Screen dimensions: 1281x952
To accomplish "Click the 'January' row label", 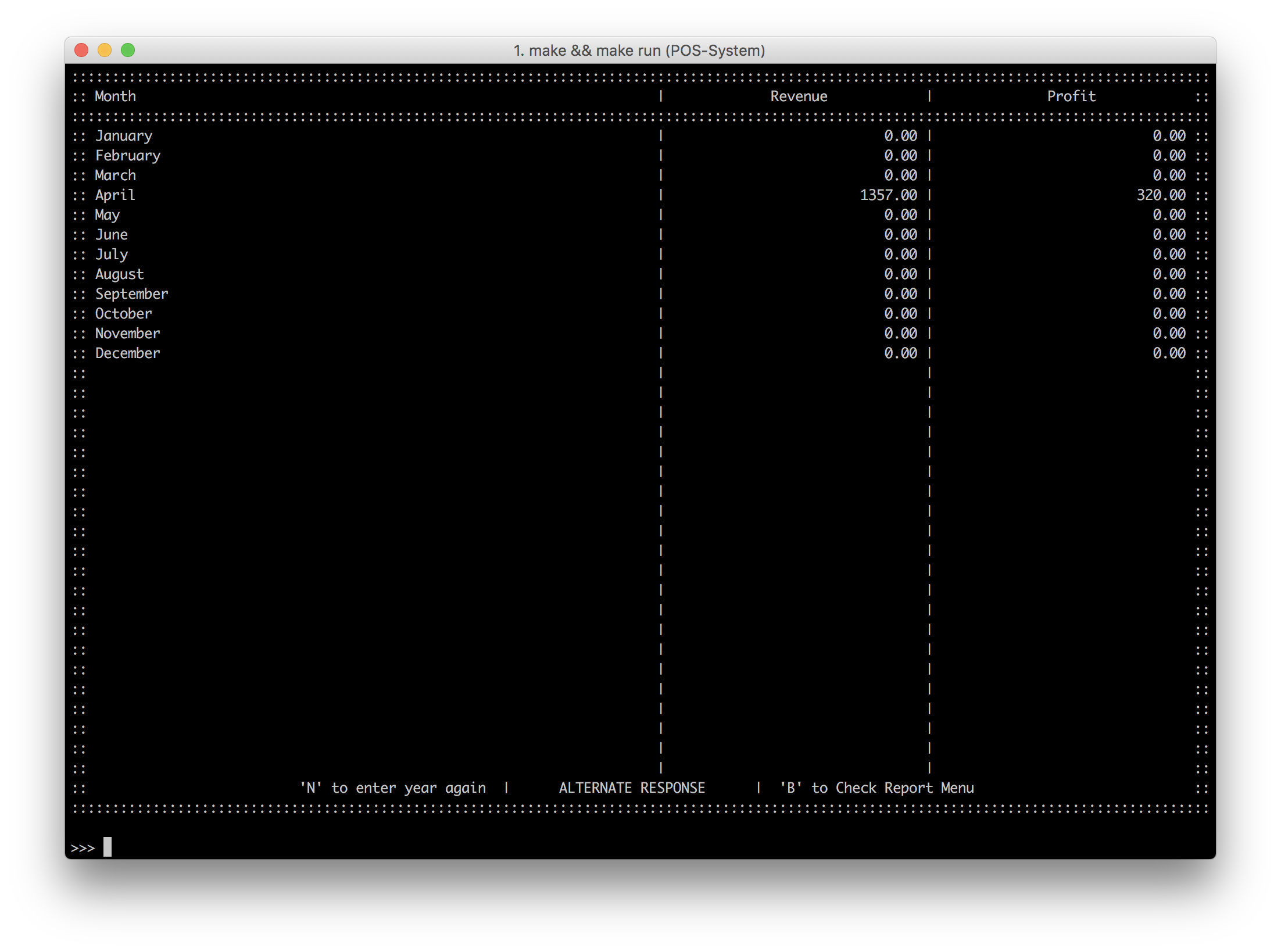I will (x=124, y=136).
